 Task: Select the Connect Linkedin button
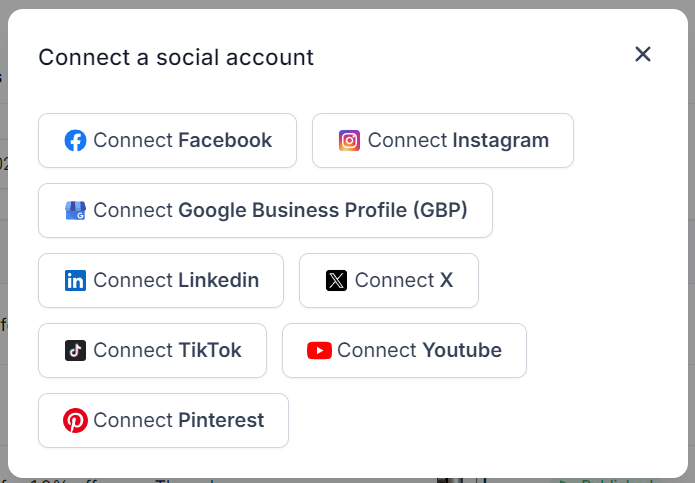161,280
